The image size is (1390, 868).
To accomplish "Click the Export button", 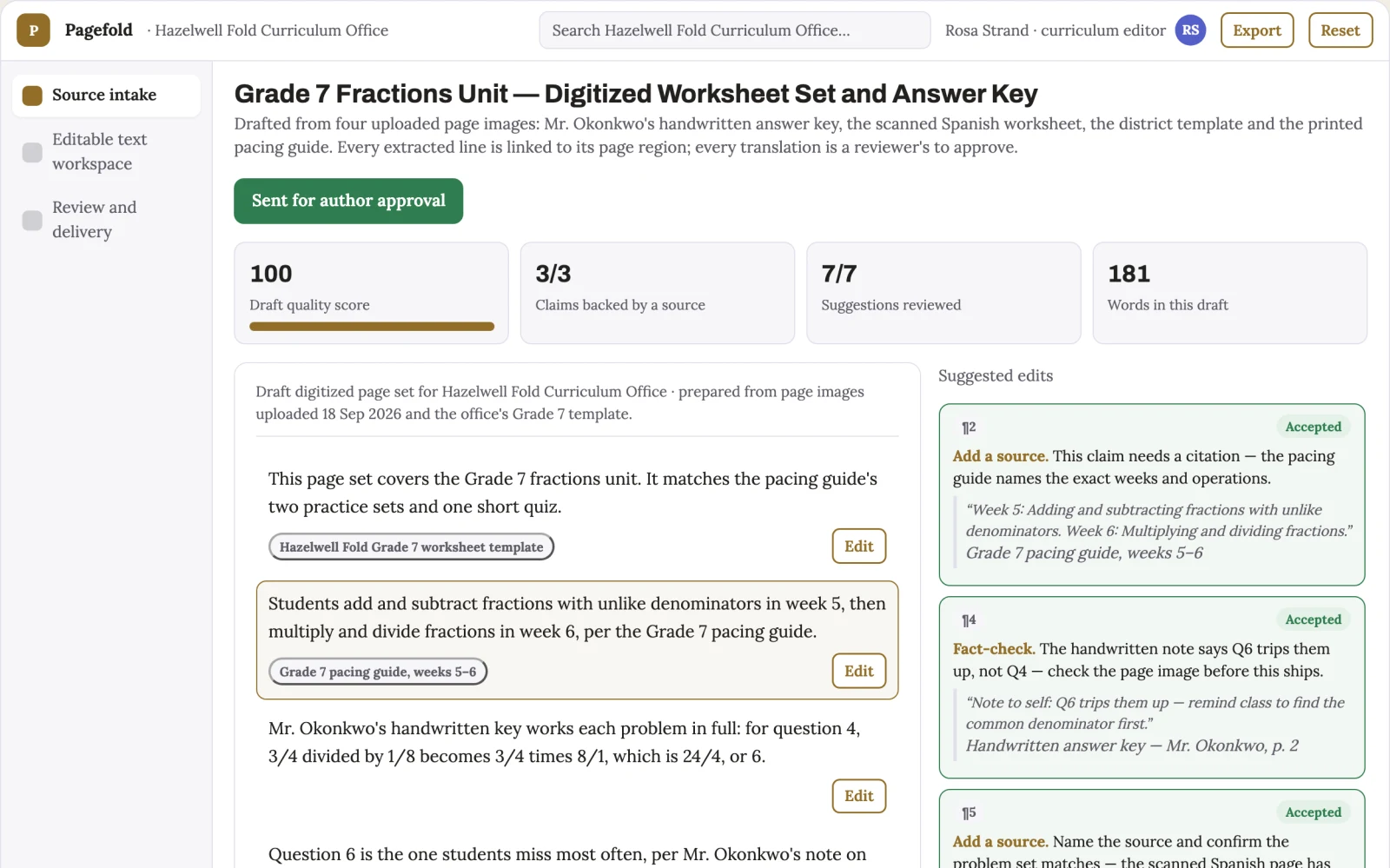I will click(x=1257, y=30).
